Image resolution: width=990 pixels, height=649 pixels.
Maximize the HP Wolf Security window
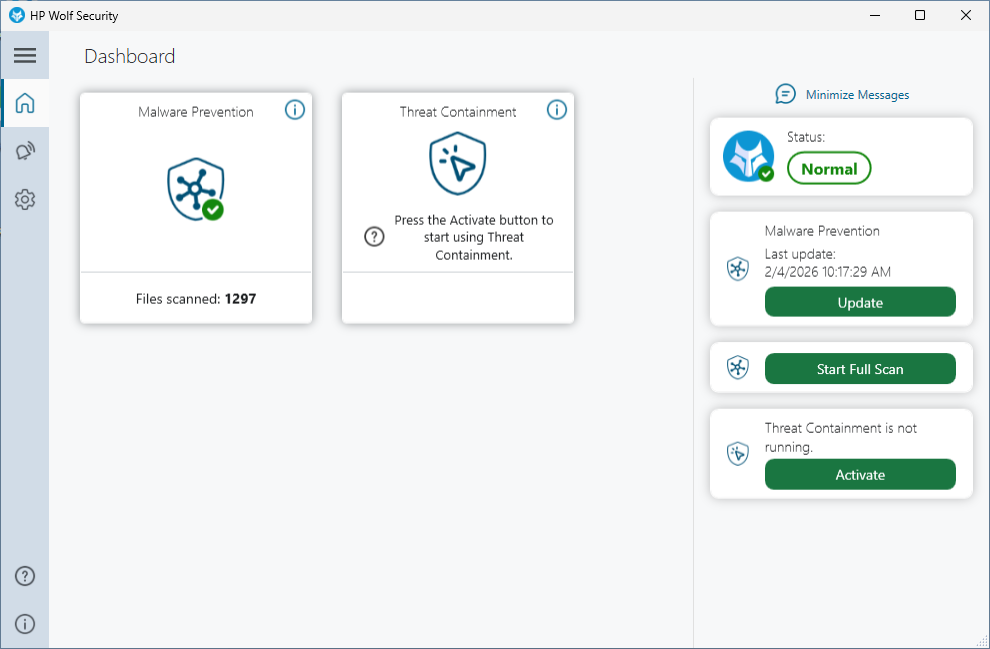920,15
